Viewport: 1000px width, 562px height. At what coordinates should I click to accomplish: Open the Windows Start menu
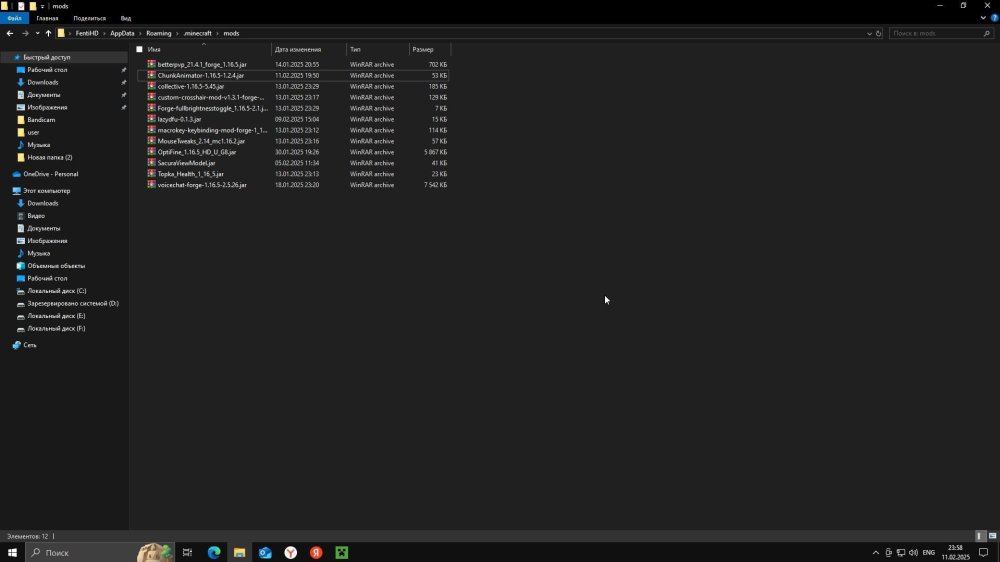[x=12, y=552]
